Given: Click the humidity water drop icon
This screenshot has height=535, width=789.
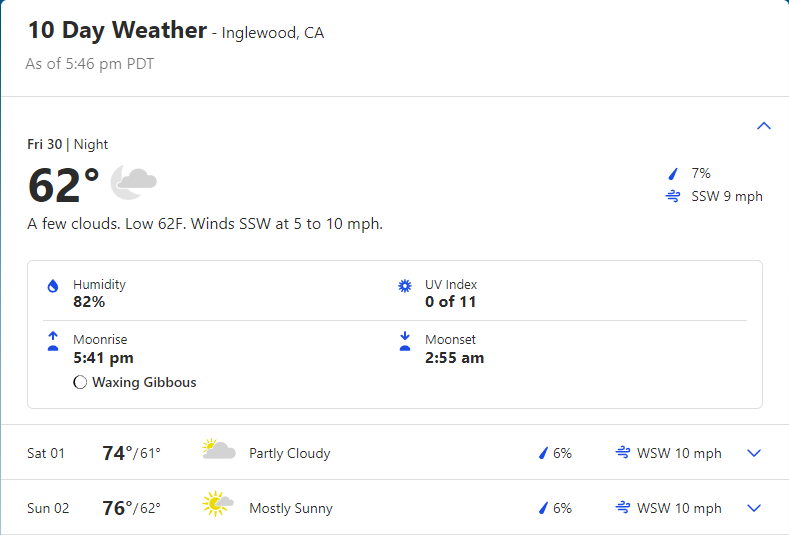Looking at the screenshot, I should 53,286.
